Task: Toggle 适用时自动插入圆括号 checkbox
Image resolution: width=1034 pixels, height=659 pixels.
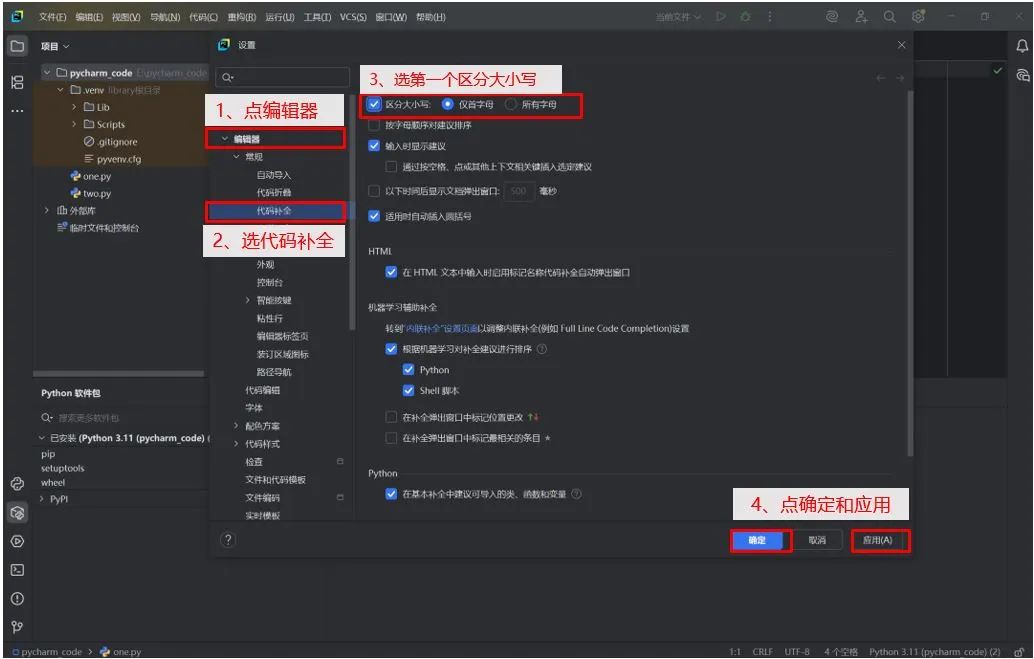Action: coord(374,216)
